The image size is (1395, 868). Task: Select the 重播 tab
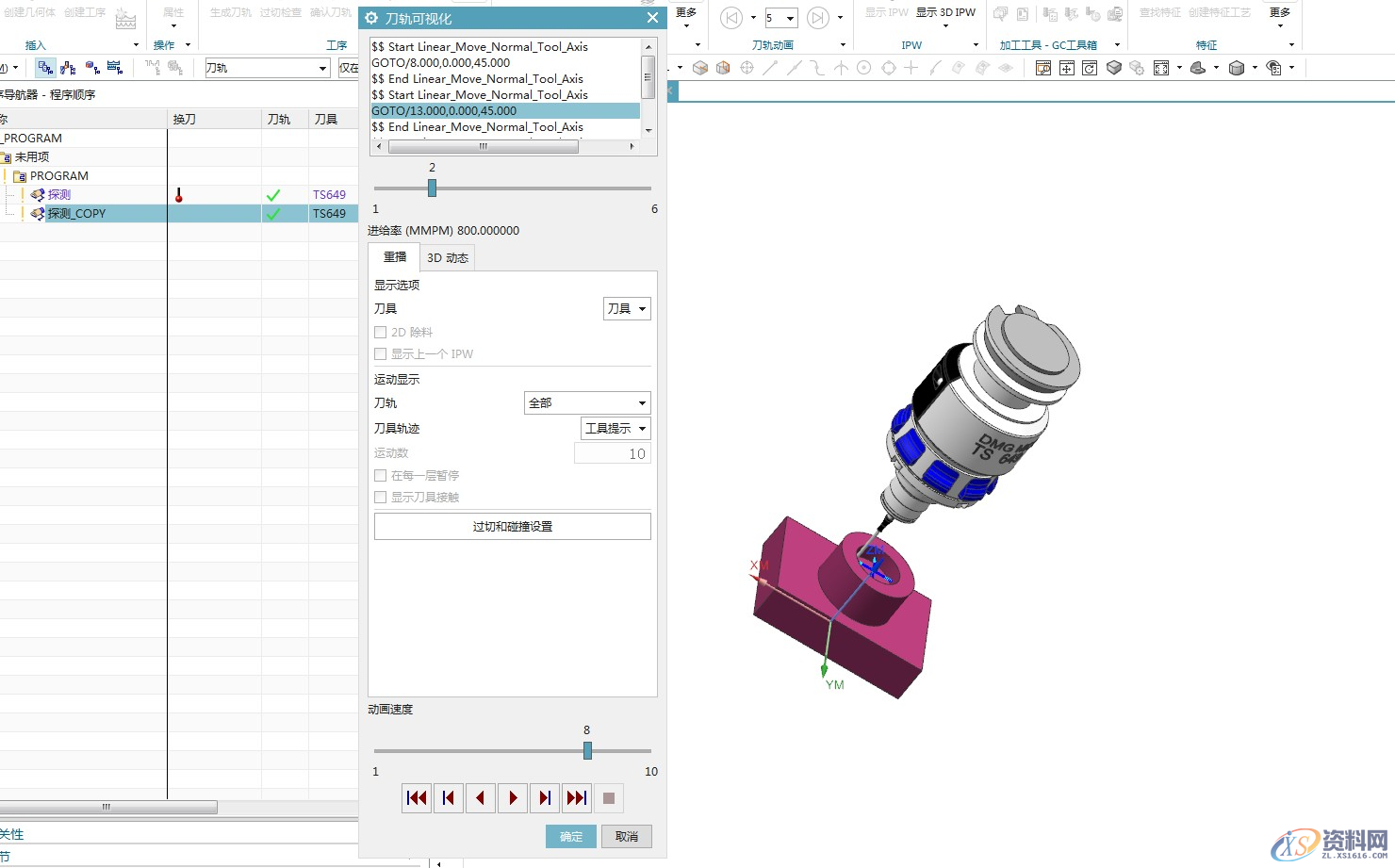point(395,257)
